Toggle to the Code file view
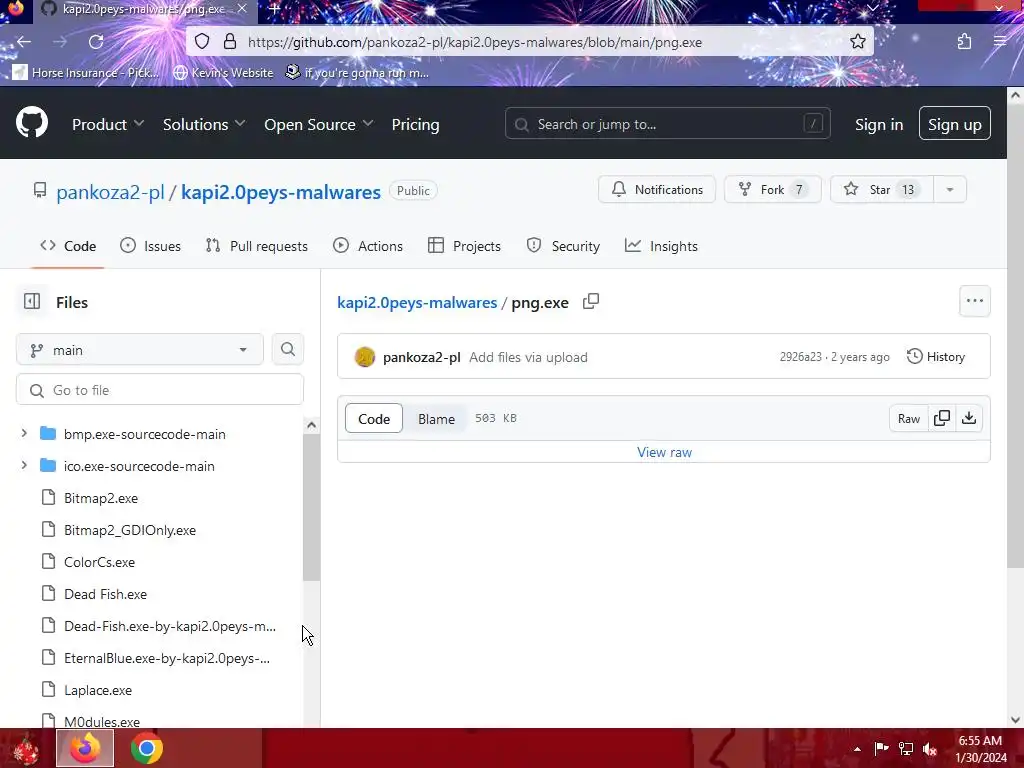Image resolution: width=1024 pixels, height=768 pixels. pos(374,419)
